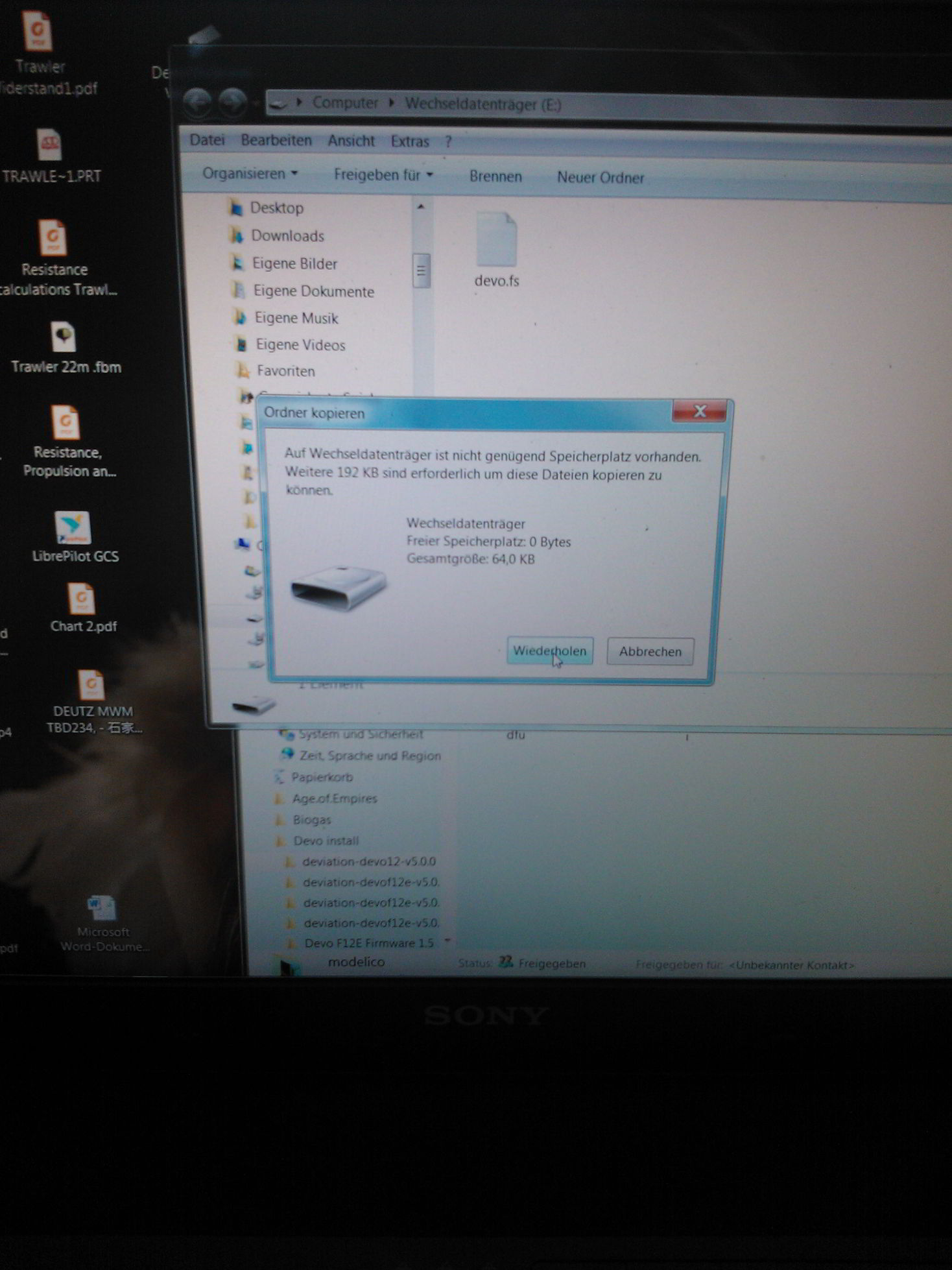The width and height of the screenshot is (952, 1270).
Task: Open the Extras menu
Action: (410, 141)
